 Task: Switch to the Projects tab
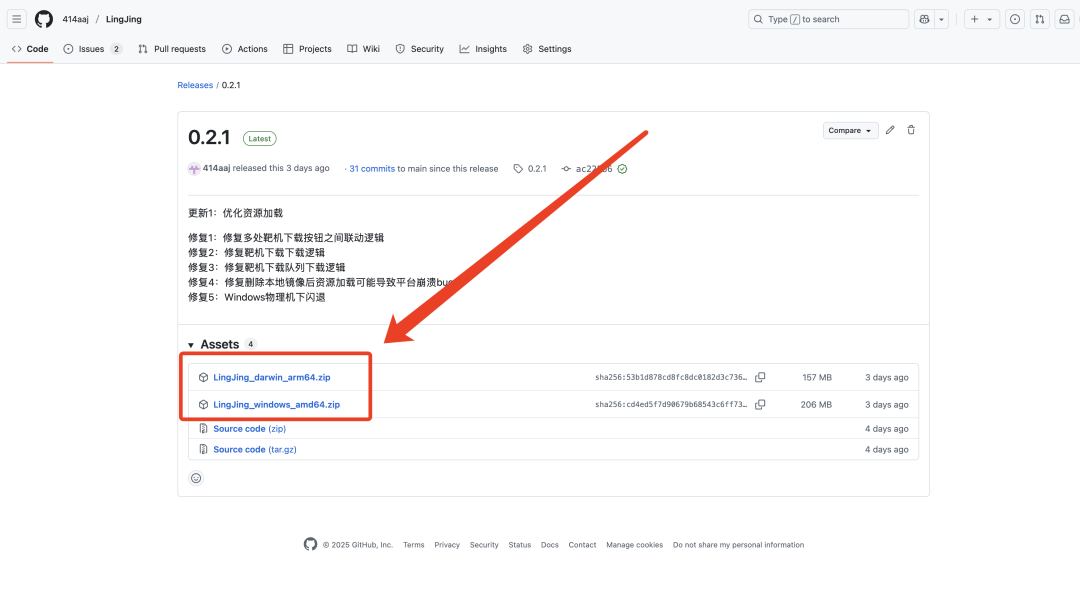[x=307, y=49]
